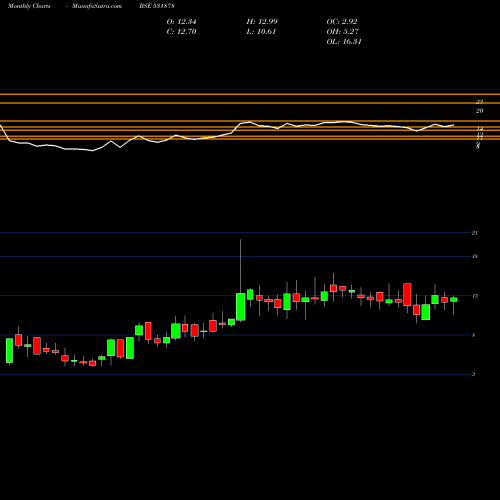Click the high value 'H: 12.99'
500x500 pixels.
point(262,22)
